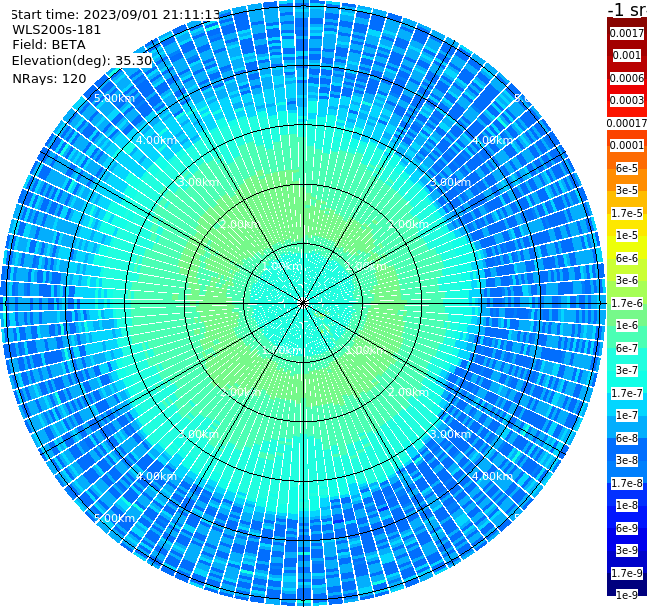Select the 0.0017 colorbar tick label

point(627,33)
